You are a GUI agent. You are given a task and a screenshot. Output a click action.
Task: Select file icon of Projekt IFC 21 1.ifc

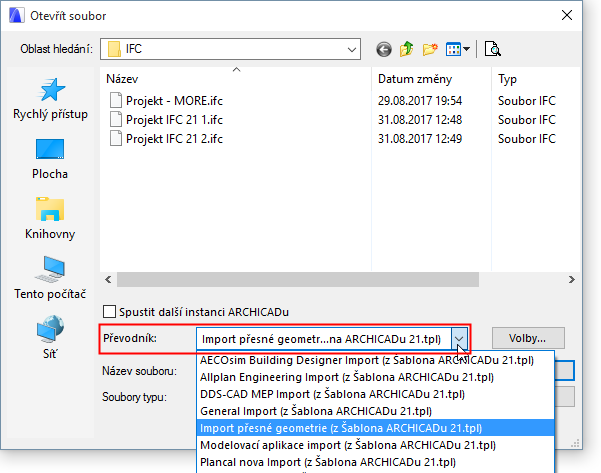(x=116, y=120)
